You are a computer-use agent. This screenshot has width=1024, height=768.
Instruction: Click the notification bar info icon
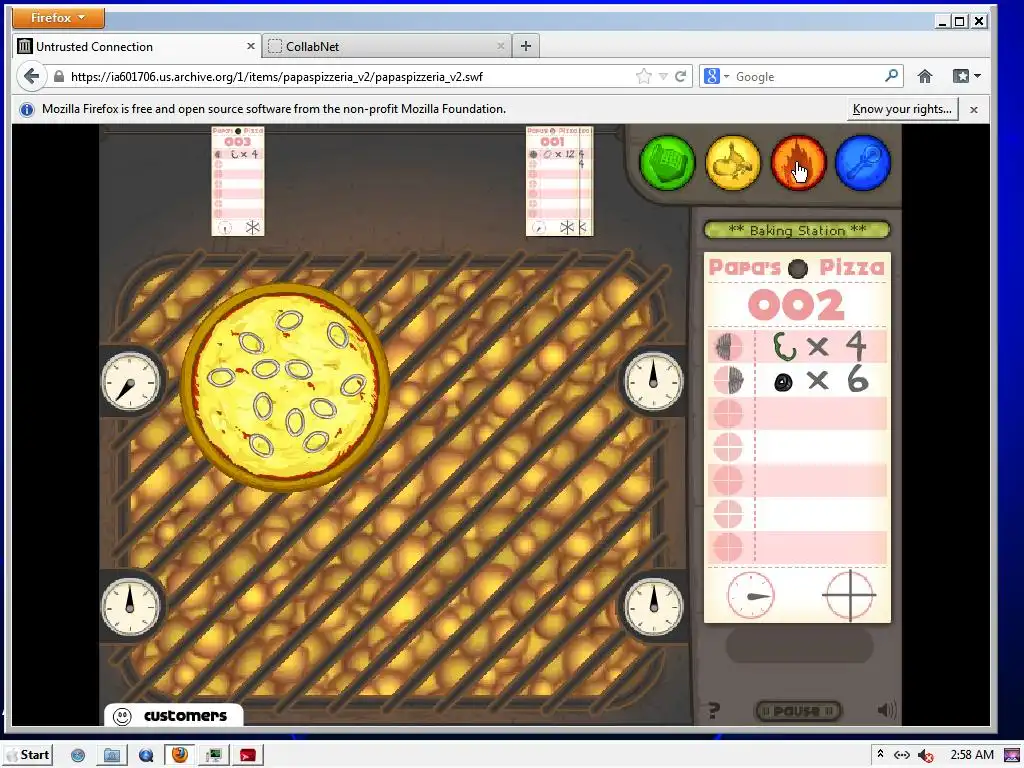tap(27, 109)
